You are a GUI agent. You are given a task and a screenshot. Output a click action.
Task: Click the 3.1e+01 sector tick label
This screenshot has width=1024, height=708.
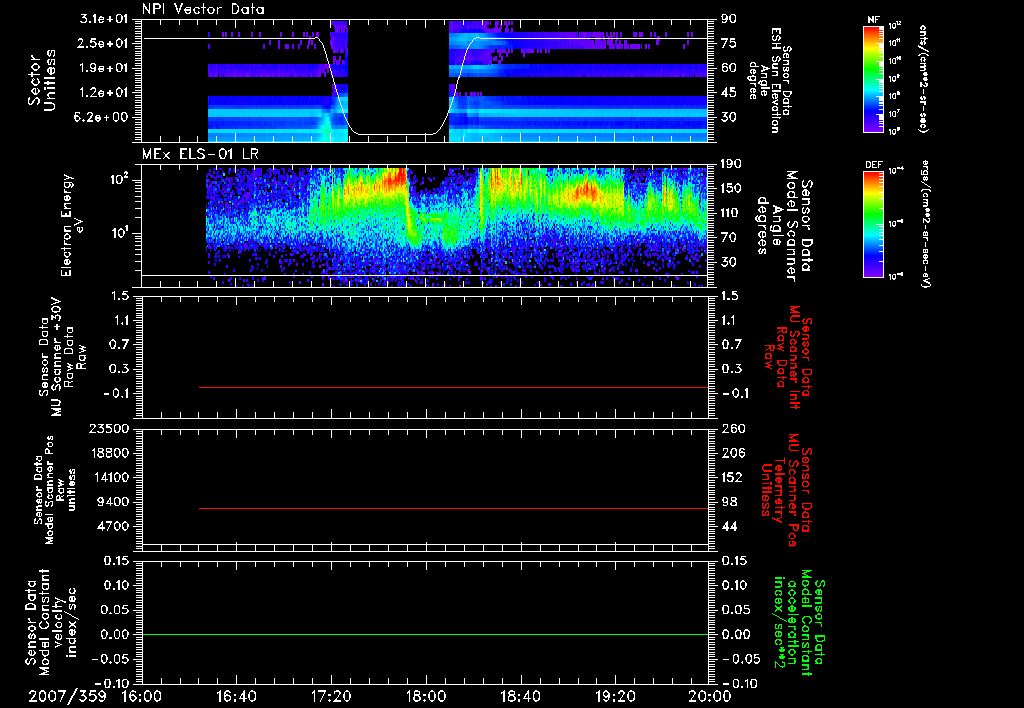click(106, 19)
